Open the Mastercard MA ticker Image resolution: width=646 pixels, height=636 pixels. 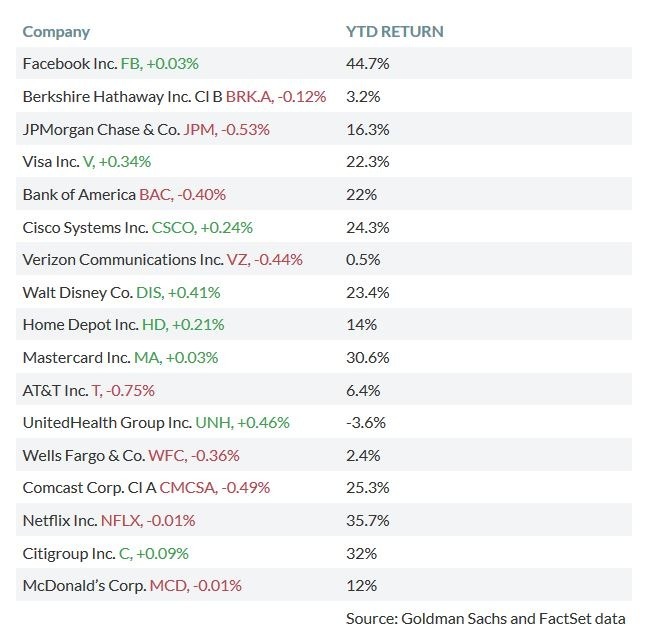click(146, 357)
